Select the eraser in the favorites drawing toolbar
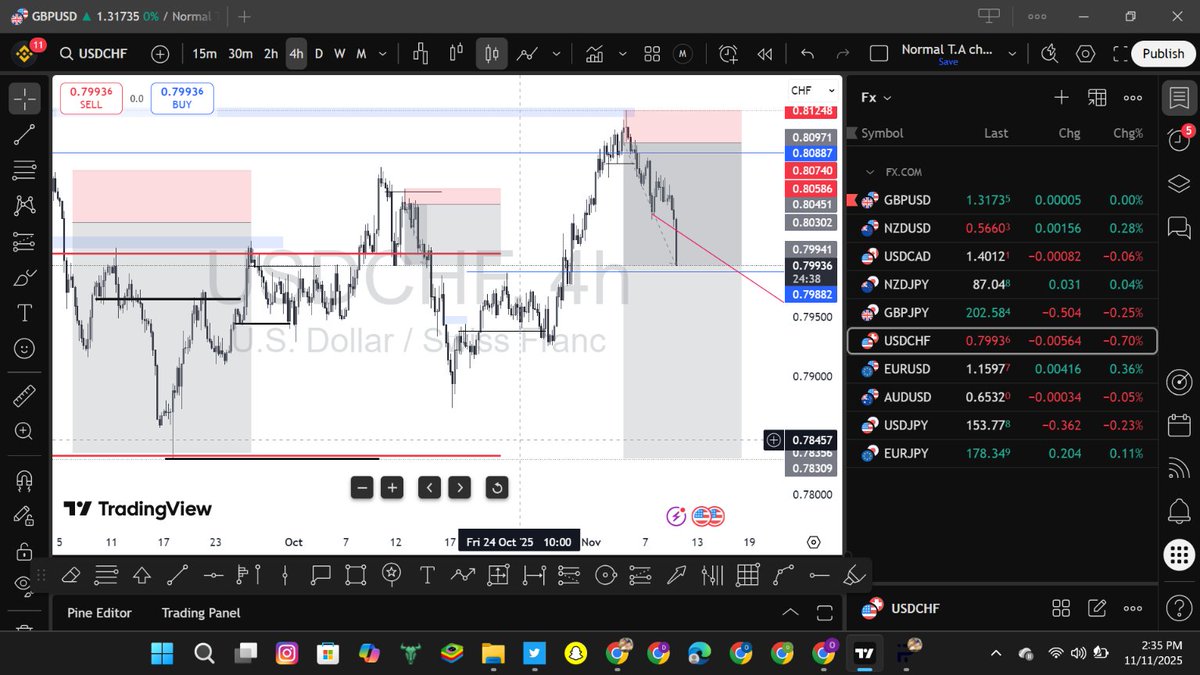Screen dimensions: 1200x675 pyautogui.click(x=70, y=575)
